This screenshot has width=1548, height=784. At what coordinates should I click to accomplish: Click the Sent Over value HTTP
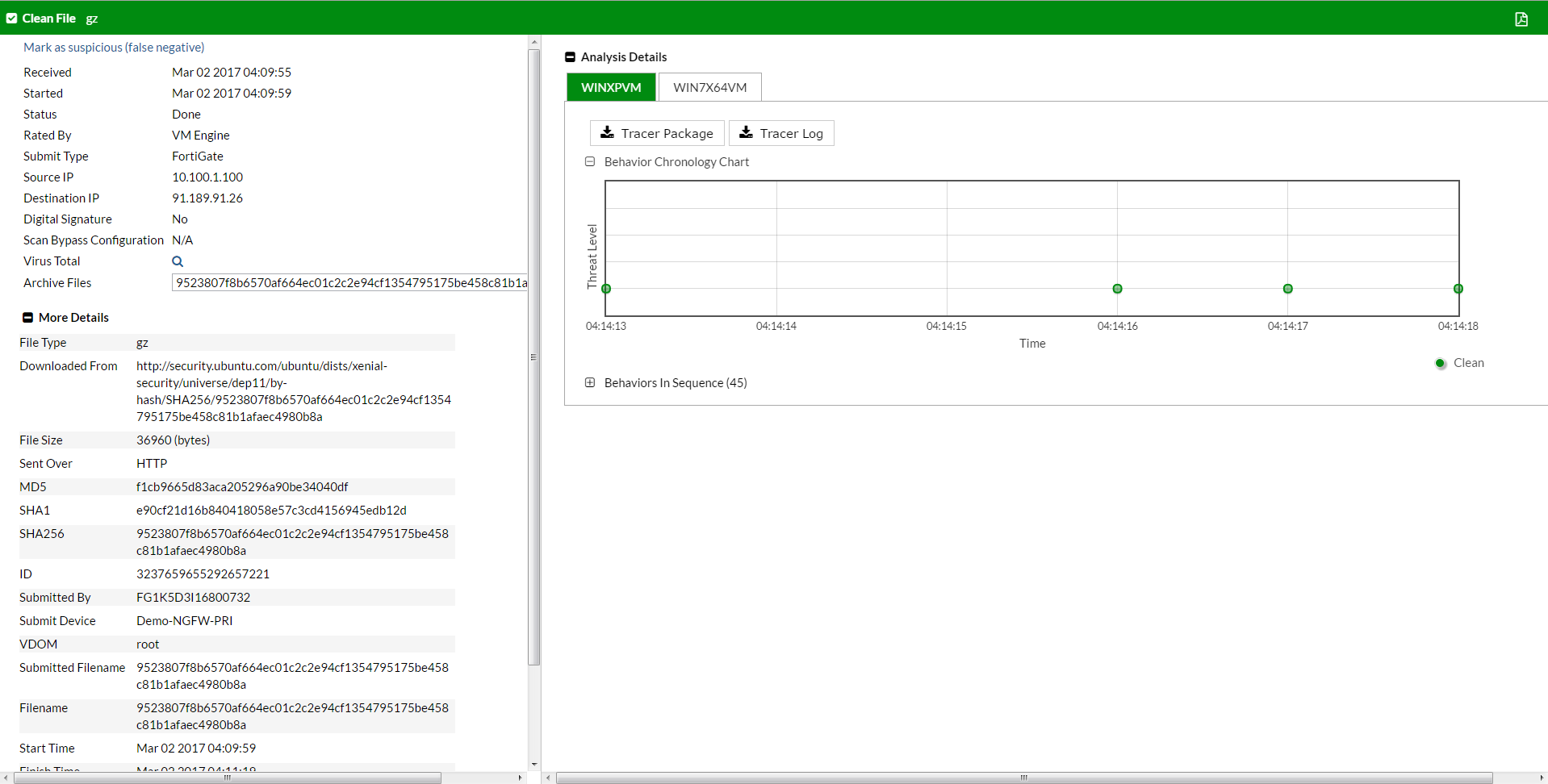pyautogui.click(x=152, y=464)
